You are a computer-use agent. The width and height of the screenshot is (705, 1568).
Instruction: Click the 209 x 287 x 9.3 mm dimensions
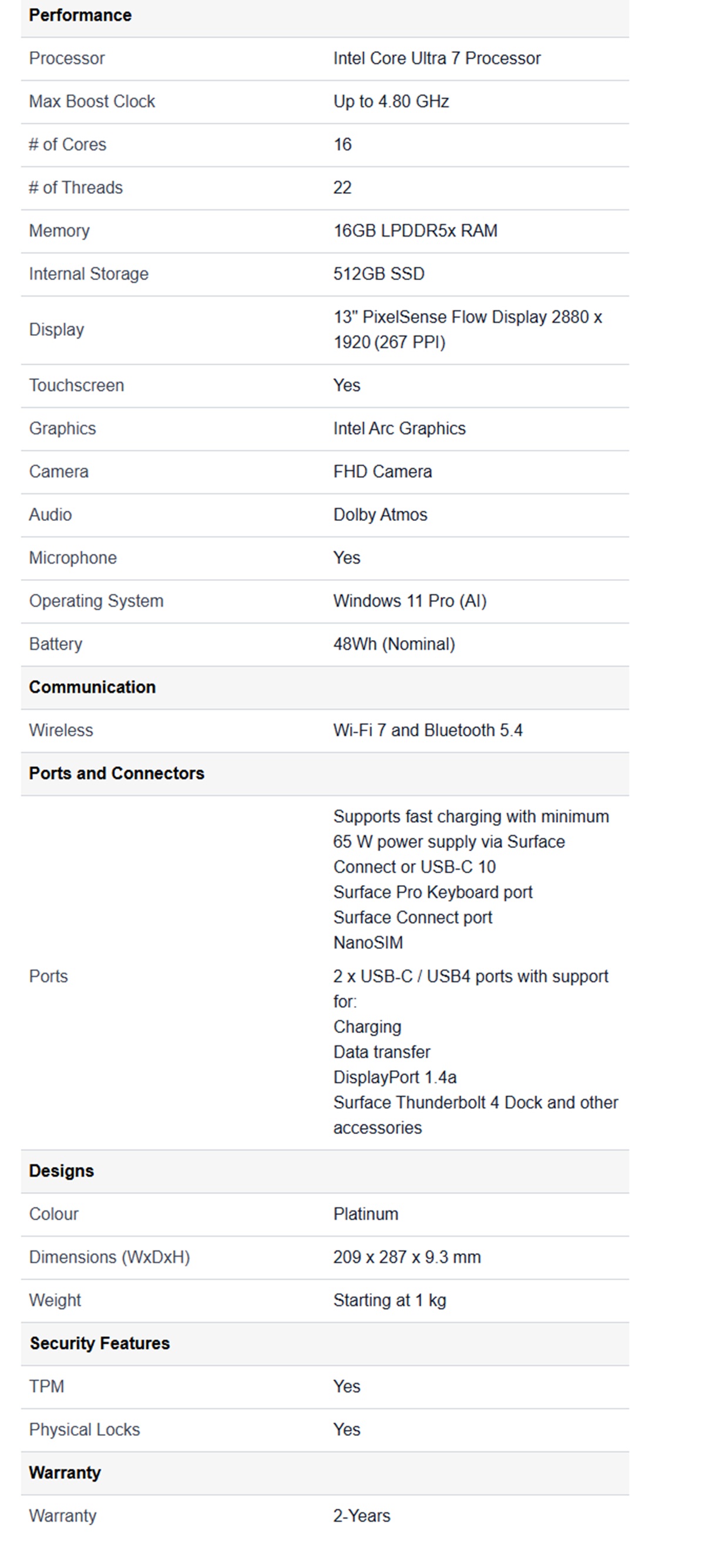coord(407,1257)
